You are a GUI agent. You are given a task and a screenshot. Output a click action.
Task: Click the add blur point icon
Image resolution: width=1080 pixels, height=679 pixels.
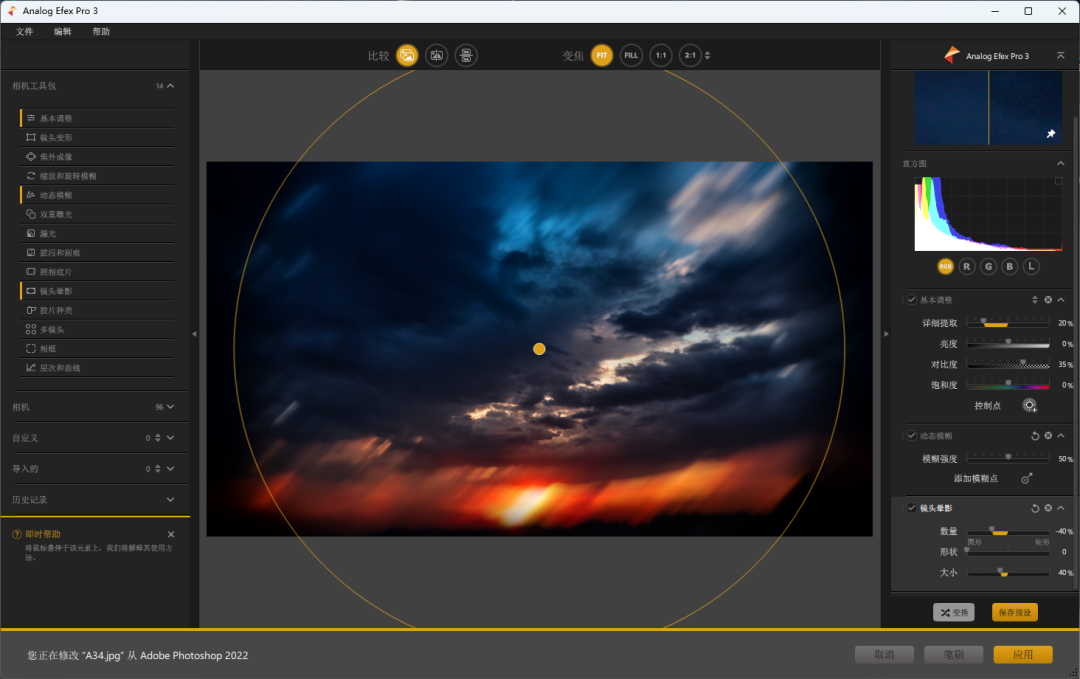pos(1026,479)
